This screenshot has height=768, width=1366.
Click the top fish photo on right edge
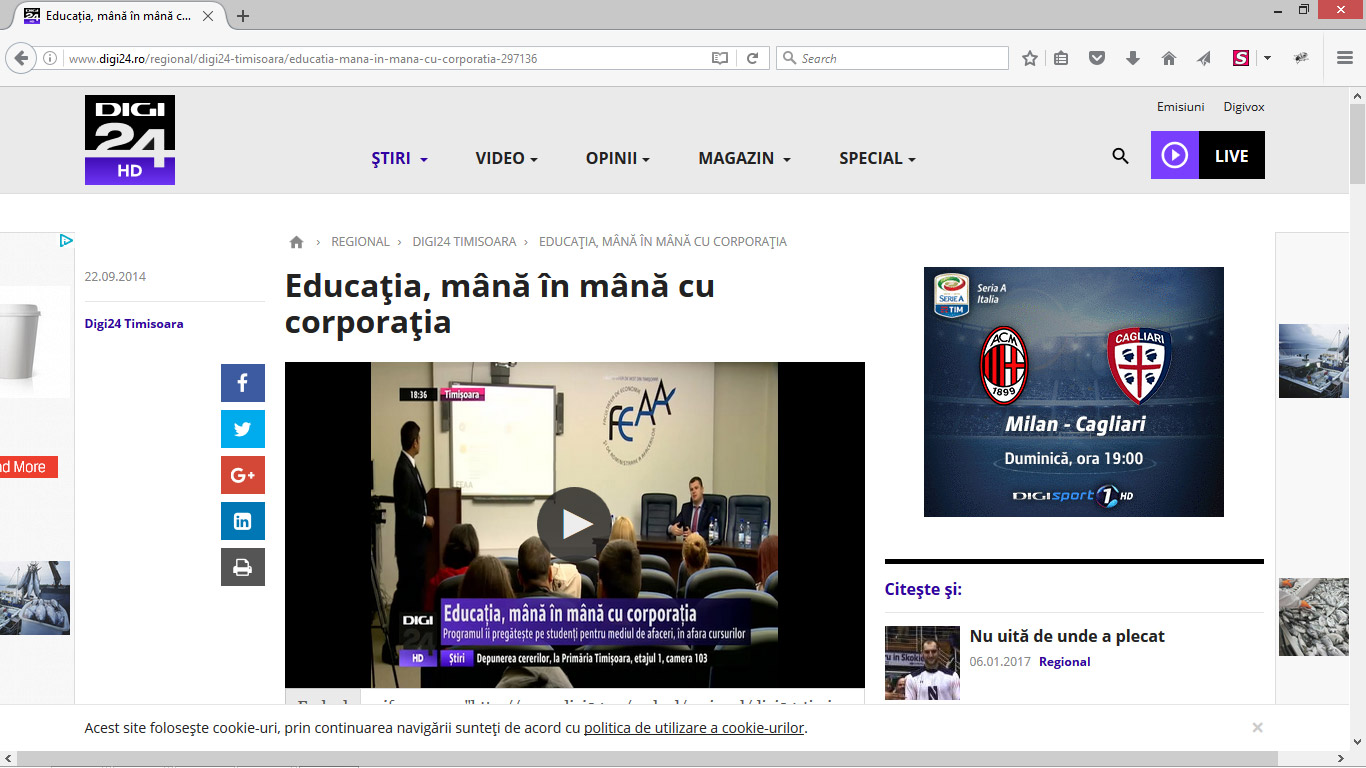coord(1314,361)
